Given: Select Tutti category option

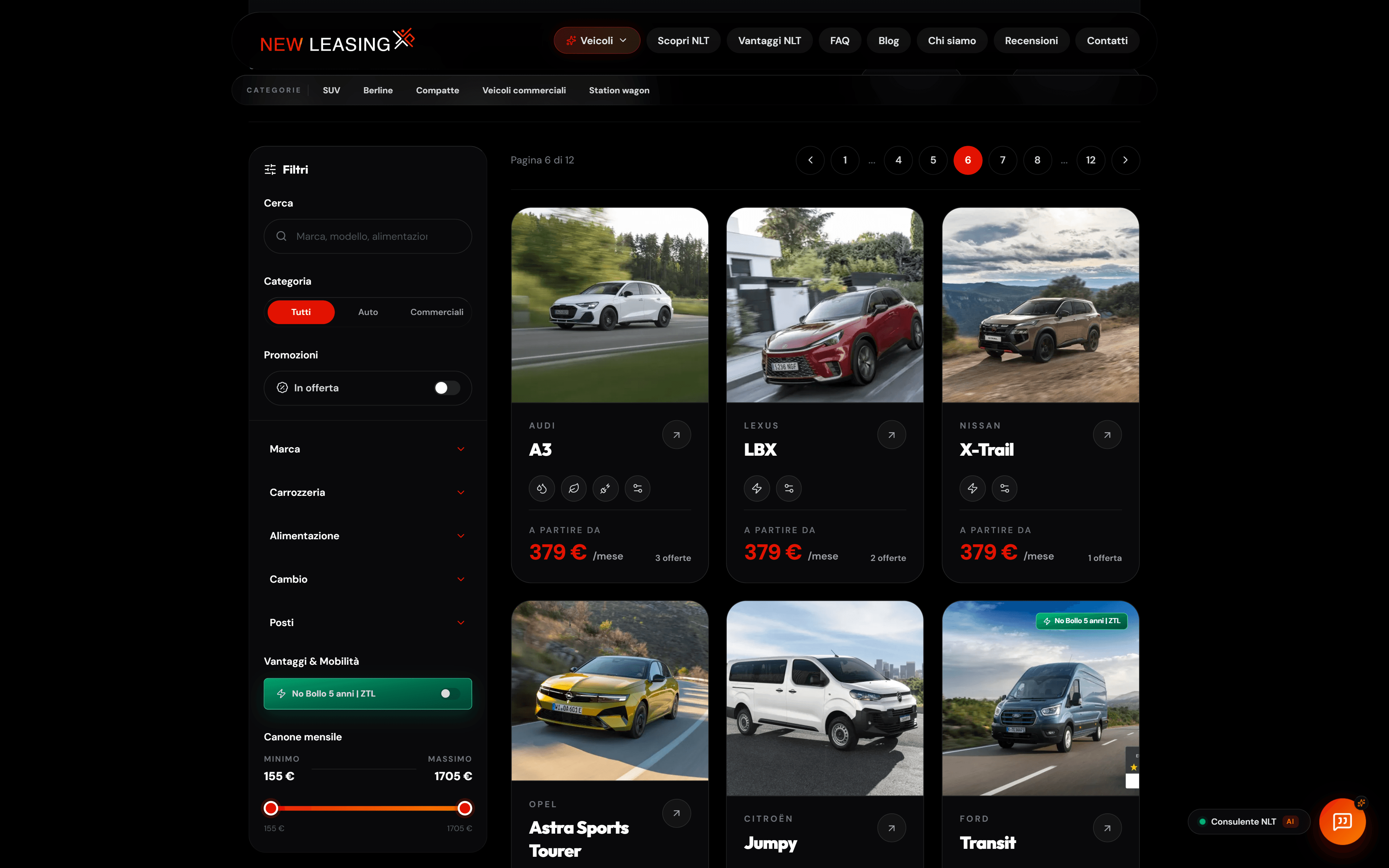Looking at the screenshot, I should [301, 312].
